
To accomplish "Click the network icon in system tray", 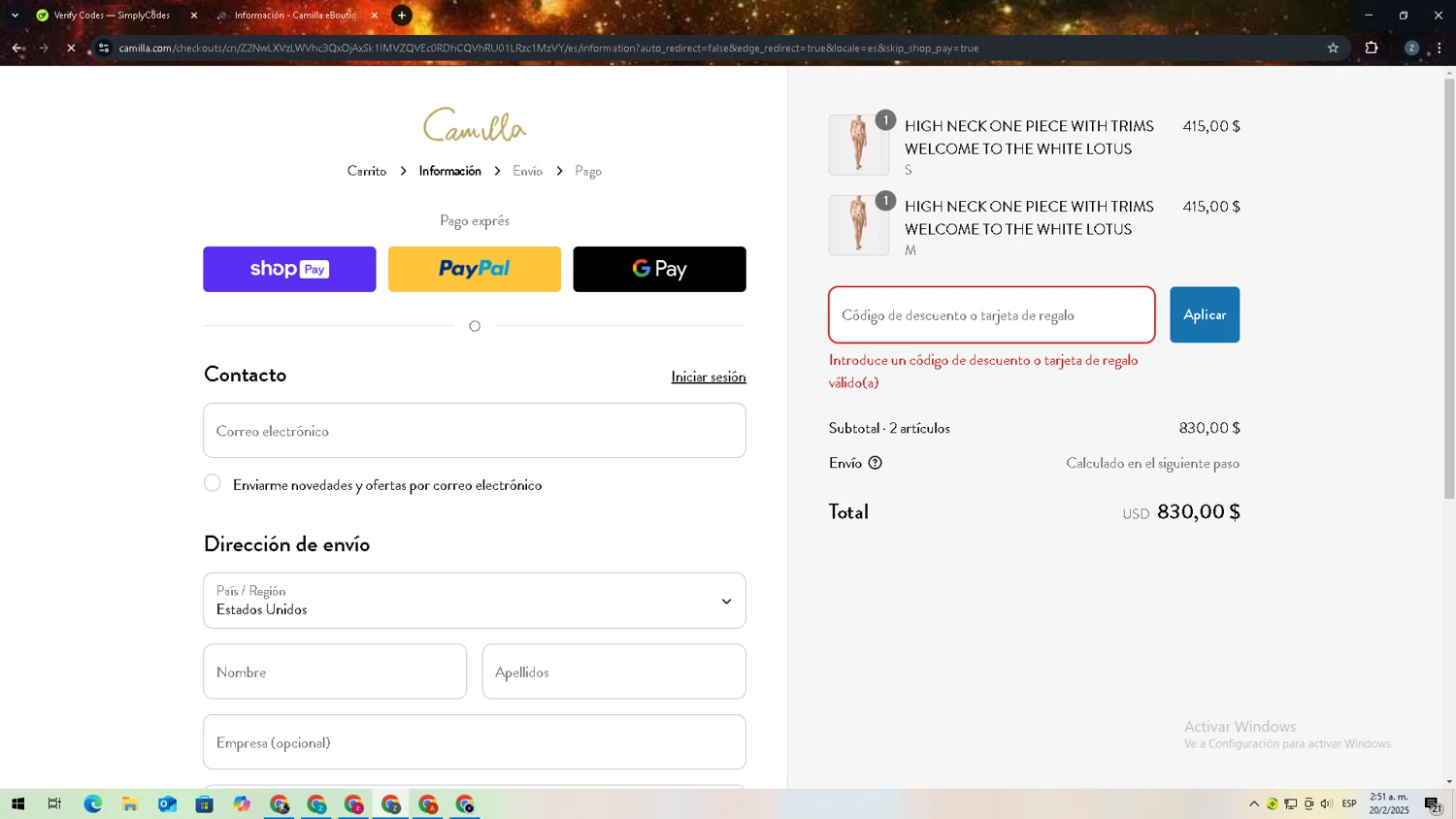I will coord(1290,803).
